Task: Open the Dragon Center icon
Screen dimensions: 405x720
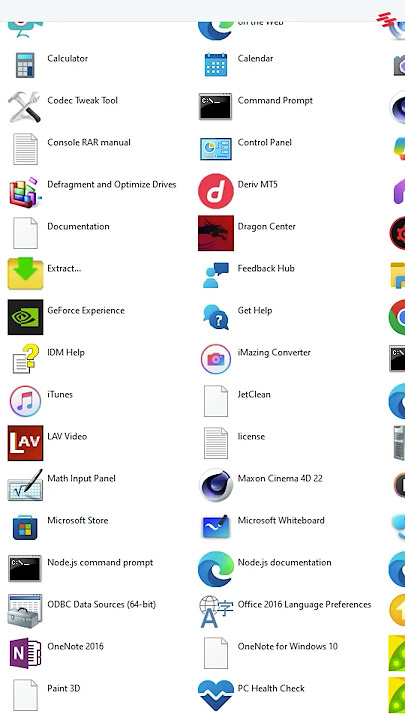Action: (215, 233)
